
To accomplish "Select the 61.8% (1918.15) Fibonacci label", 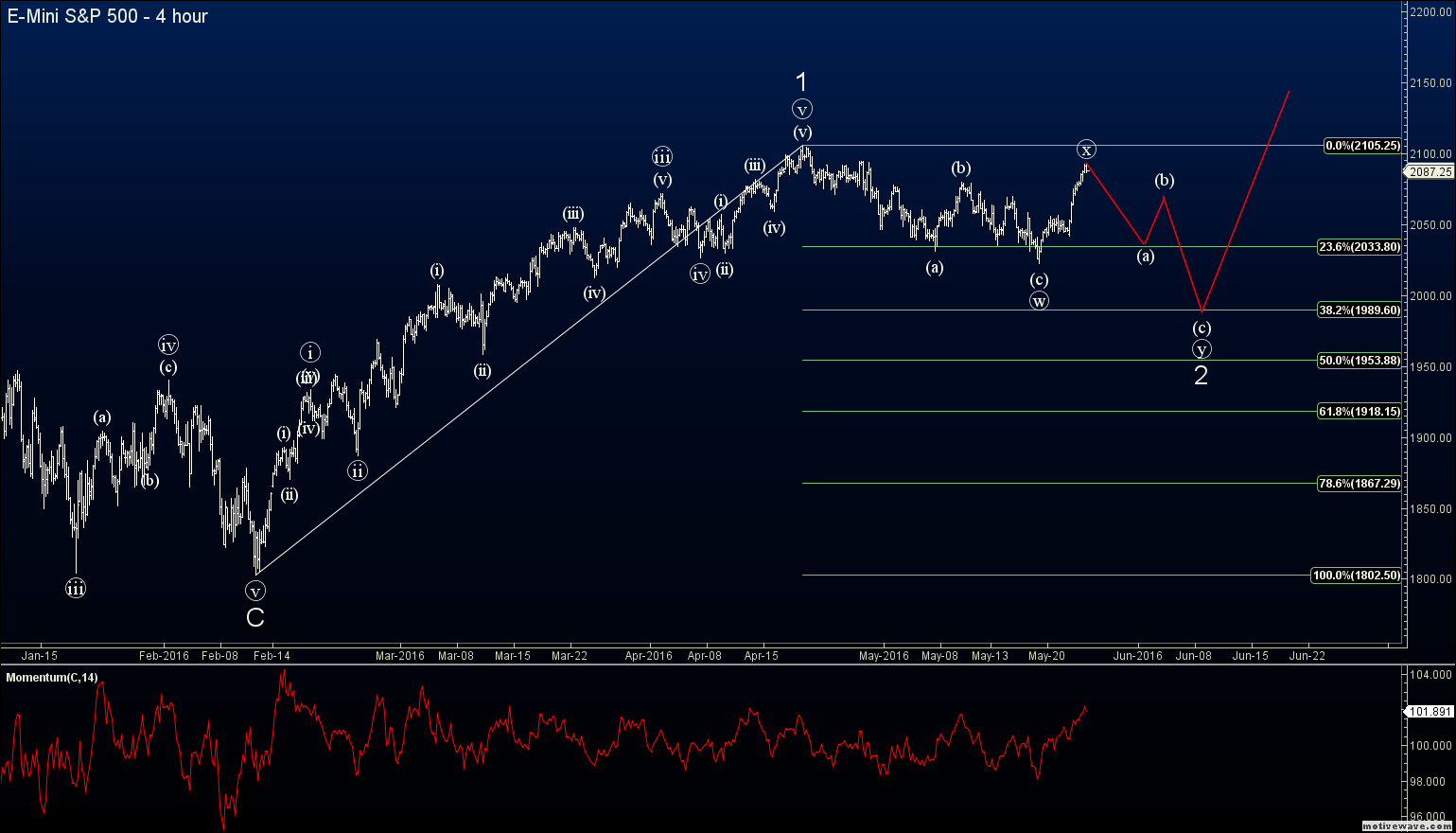I will coord(1360,410).
